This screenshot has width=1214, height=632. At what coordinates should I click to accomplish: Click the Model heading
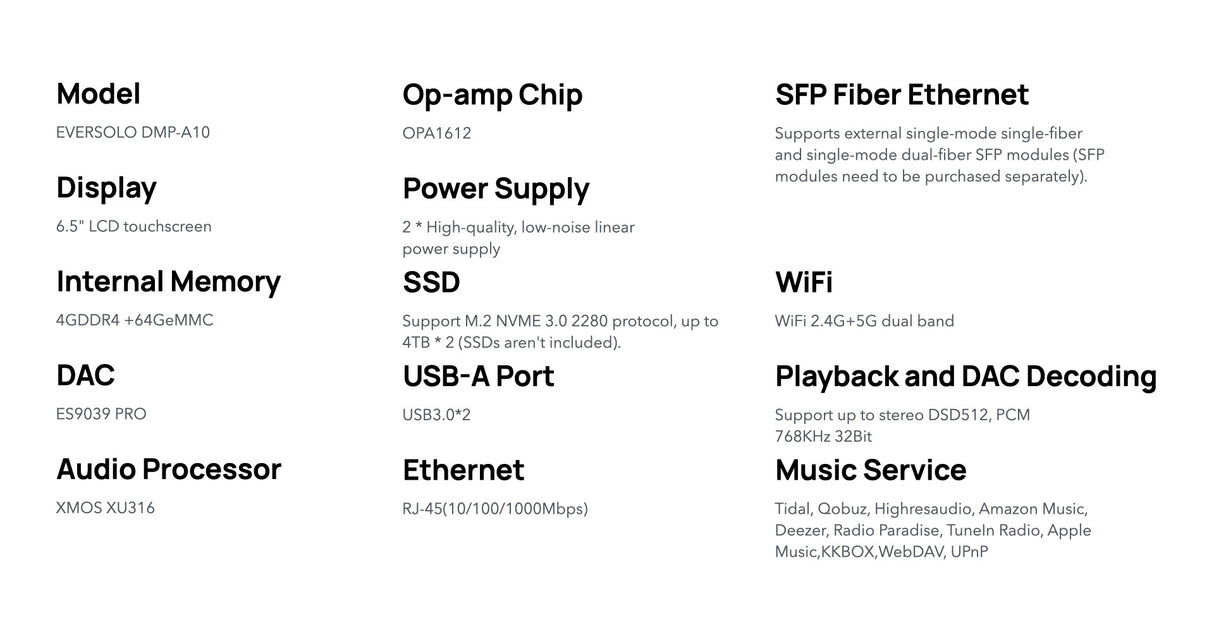pos(98,94)
